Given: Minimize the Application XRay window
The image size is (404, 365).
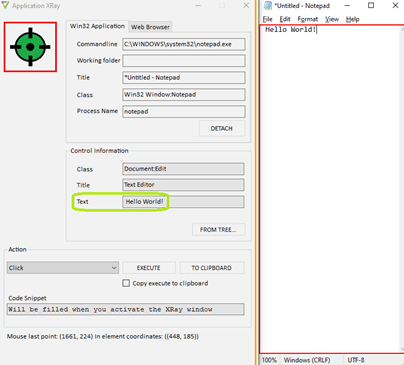Looking at the screenshot, I should (198, 5).
